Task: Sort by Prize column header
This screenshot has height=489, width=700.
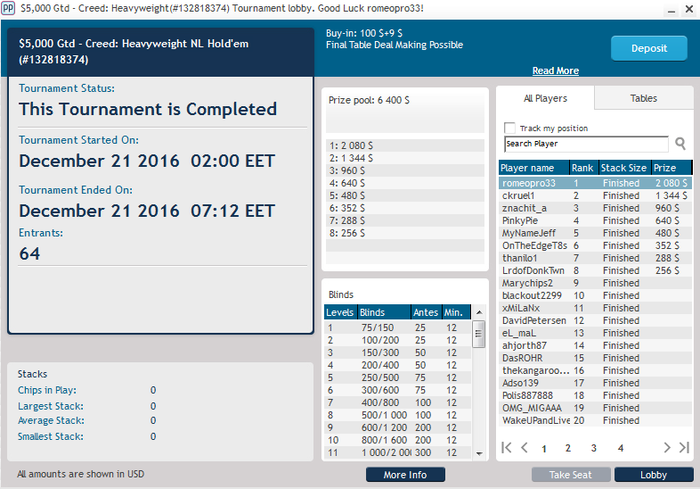Action: [x=671, y=168]
